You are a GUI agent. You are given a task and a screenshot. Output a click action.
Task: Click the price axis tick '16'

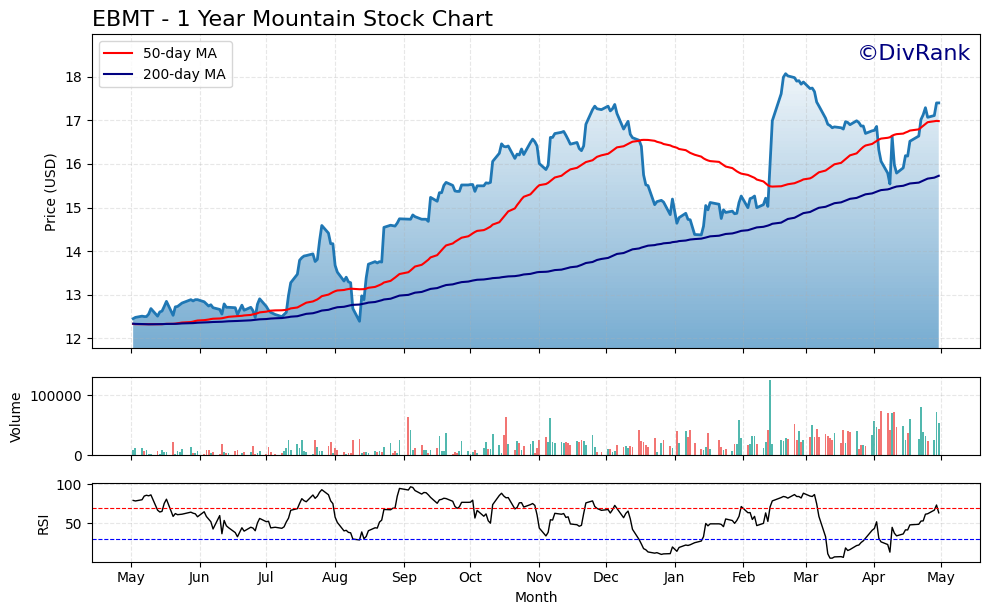point(74,165)
